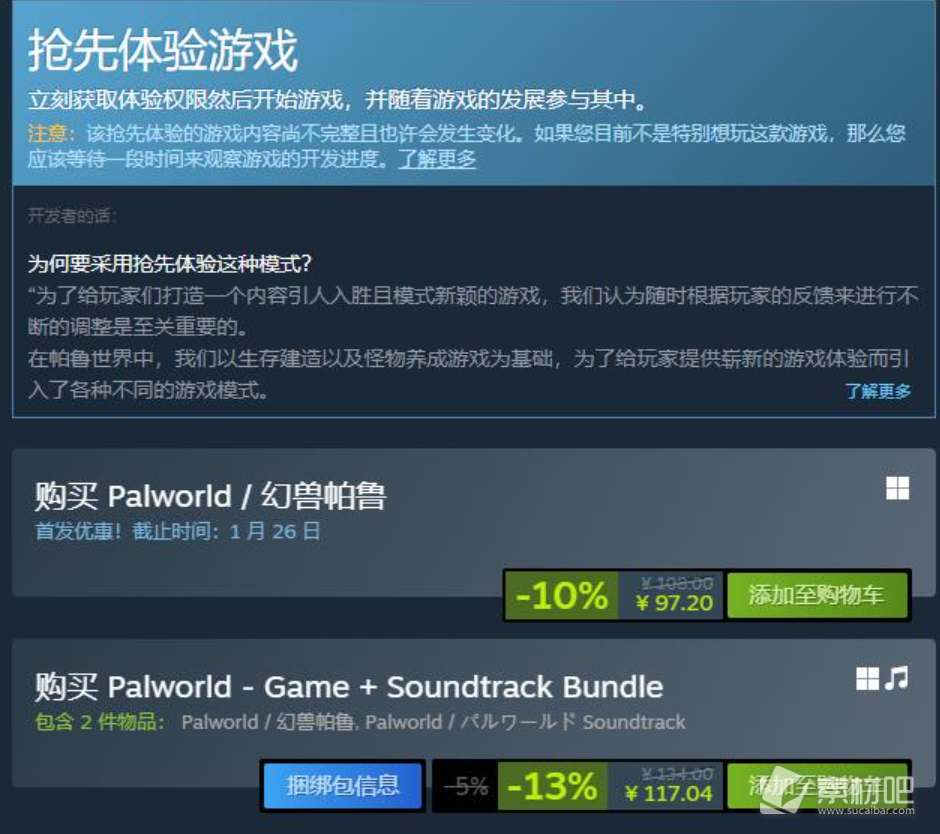
Task: Click Windows platform icon beside Palworld purchase
Action: coord(897,488)
